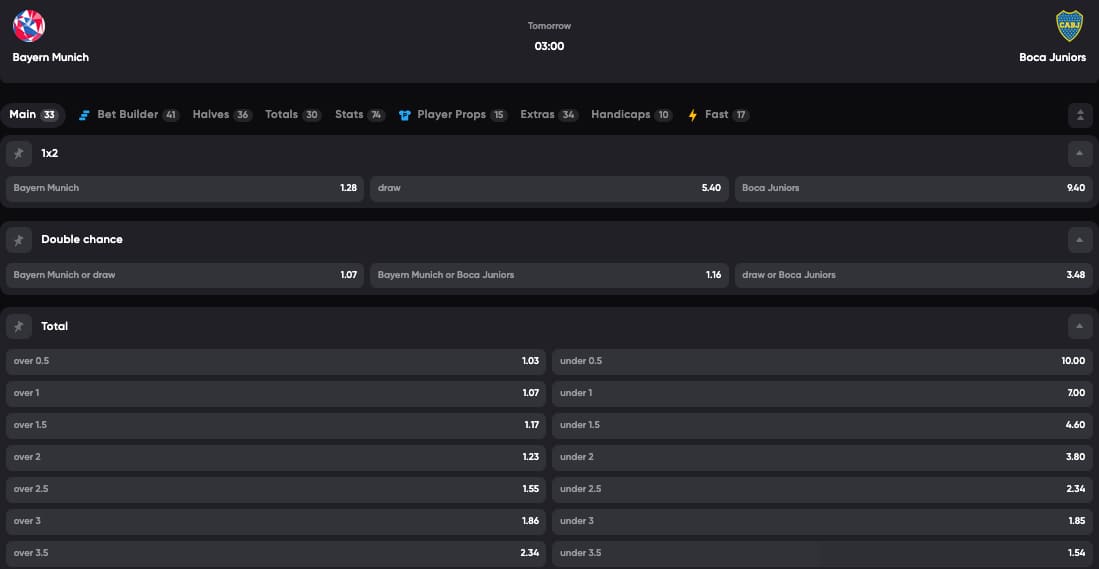Pick under 3.5 at 1.54
This screenshot has width=1099, height=569.
(x=823, y=554)
